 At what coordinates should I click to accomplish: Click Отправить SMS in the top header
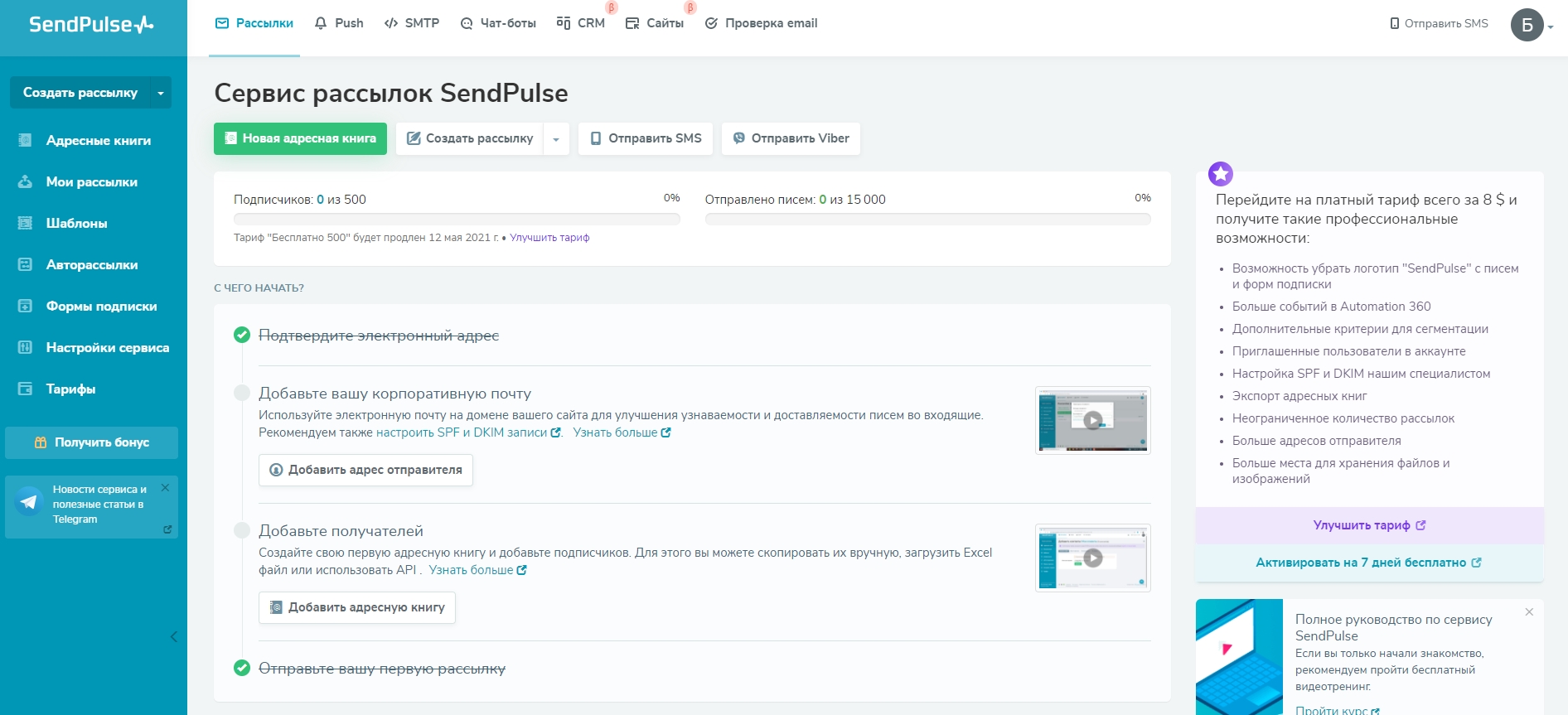point(1439,23)
